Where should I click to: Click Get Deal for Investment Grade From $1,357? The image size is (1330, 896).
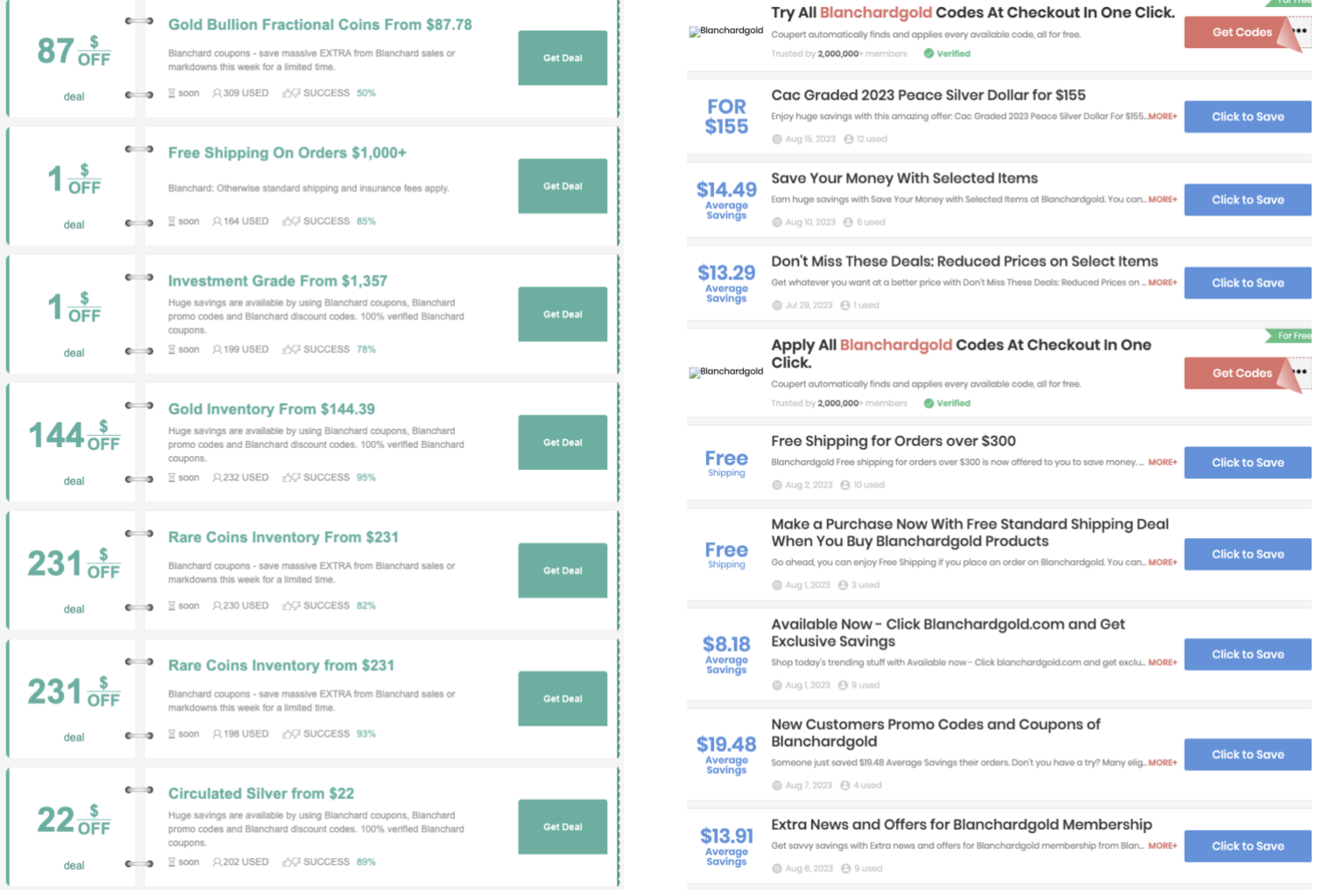563,314
